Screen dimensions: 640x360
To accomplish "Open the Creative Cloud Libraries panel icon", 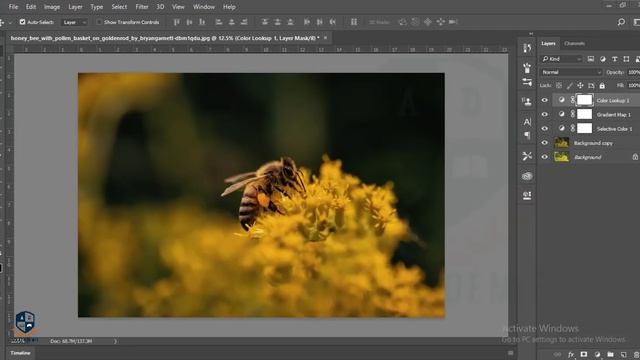I will tap(527, 176).
